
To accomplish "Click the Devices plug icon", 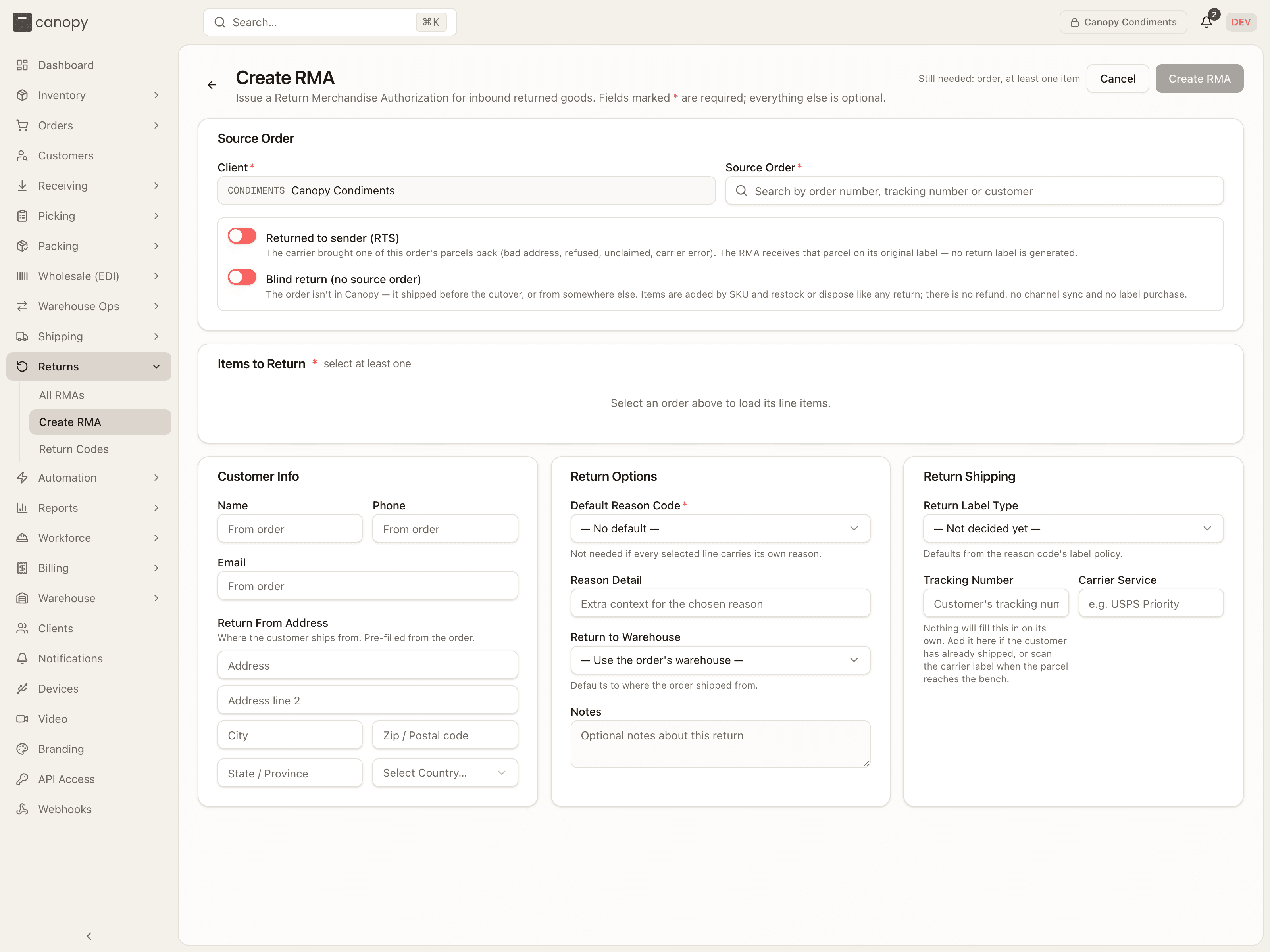I will pyautogui.click(x=22, y=689).
